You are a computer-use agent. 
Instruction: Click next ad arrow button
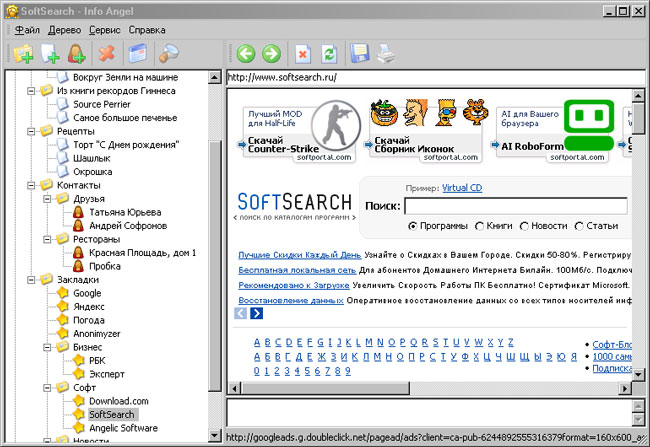(257, 313)
